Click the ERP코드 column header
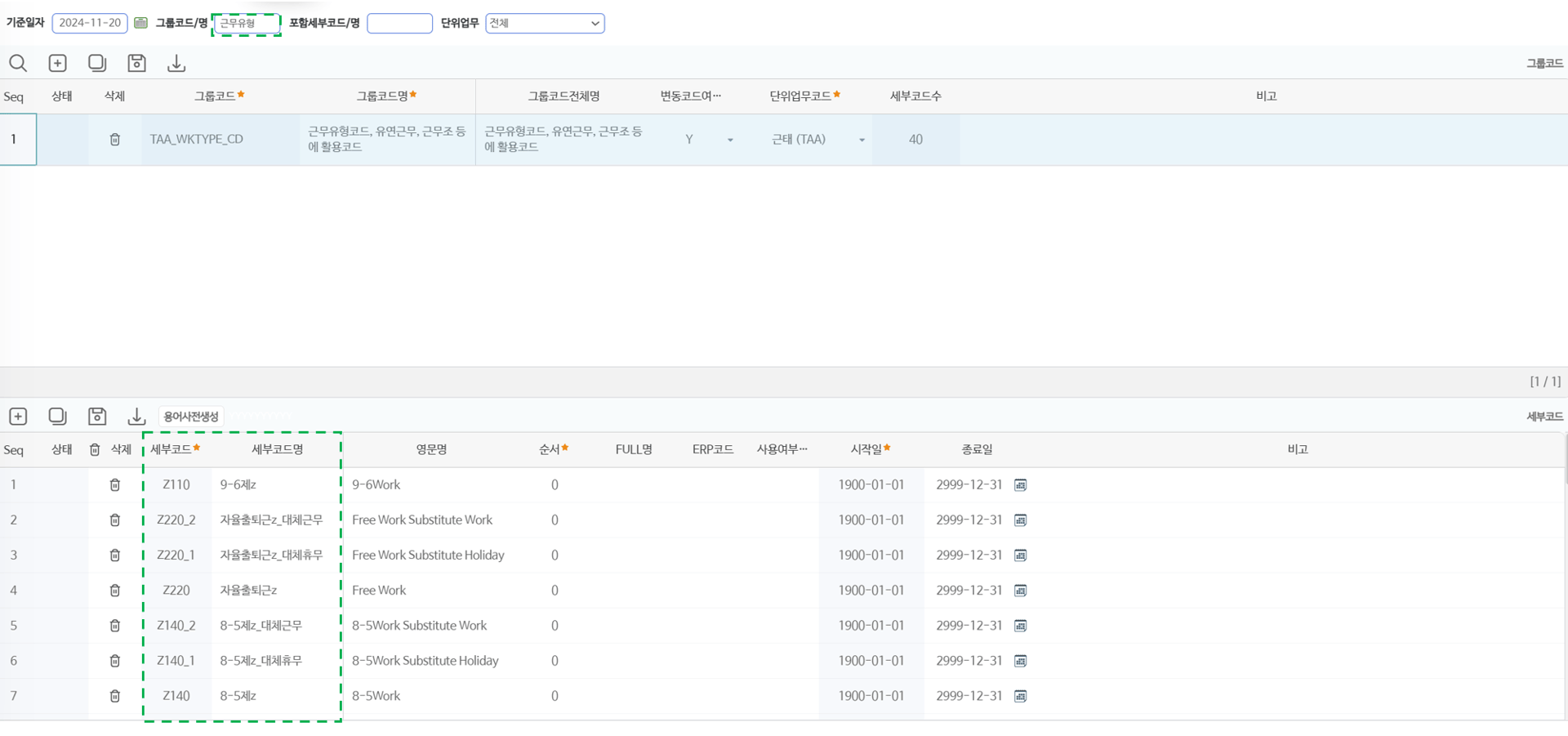The width and height of the screenshot is (1568, 736). [x=713, y=449]
